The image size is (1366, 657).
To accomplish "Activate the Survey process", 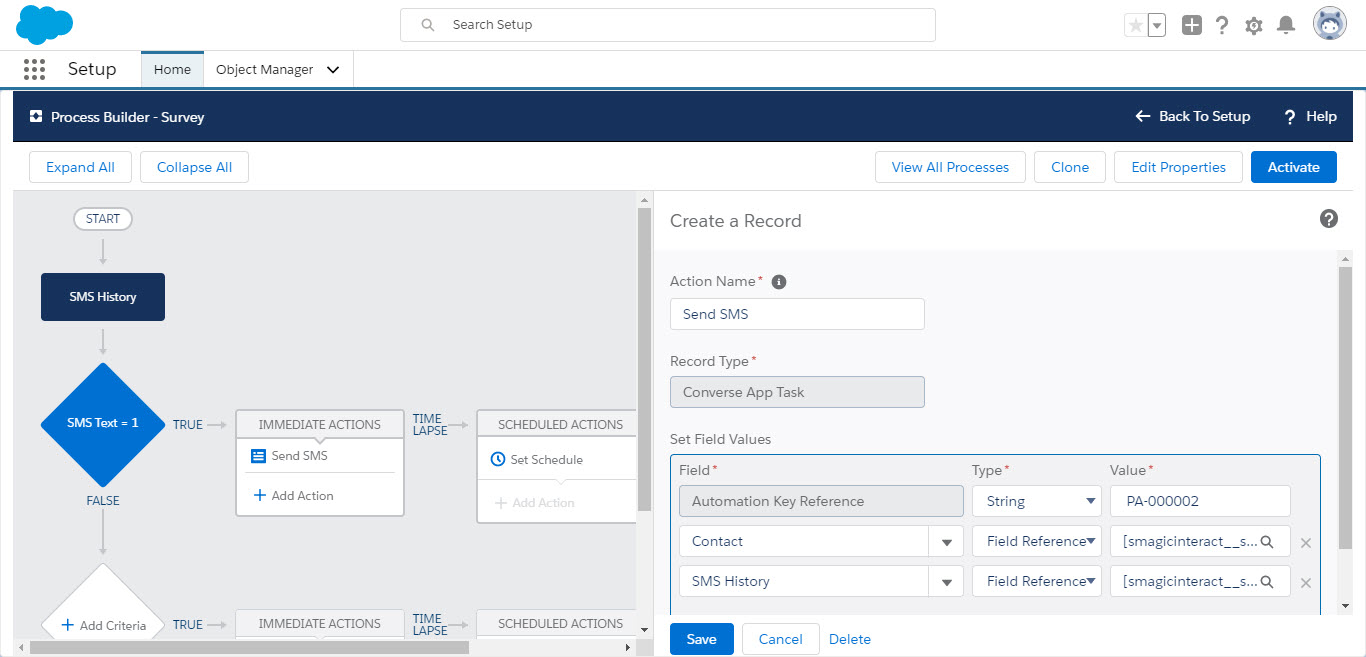I will pos(1294,167).
